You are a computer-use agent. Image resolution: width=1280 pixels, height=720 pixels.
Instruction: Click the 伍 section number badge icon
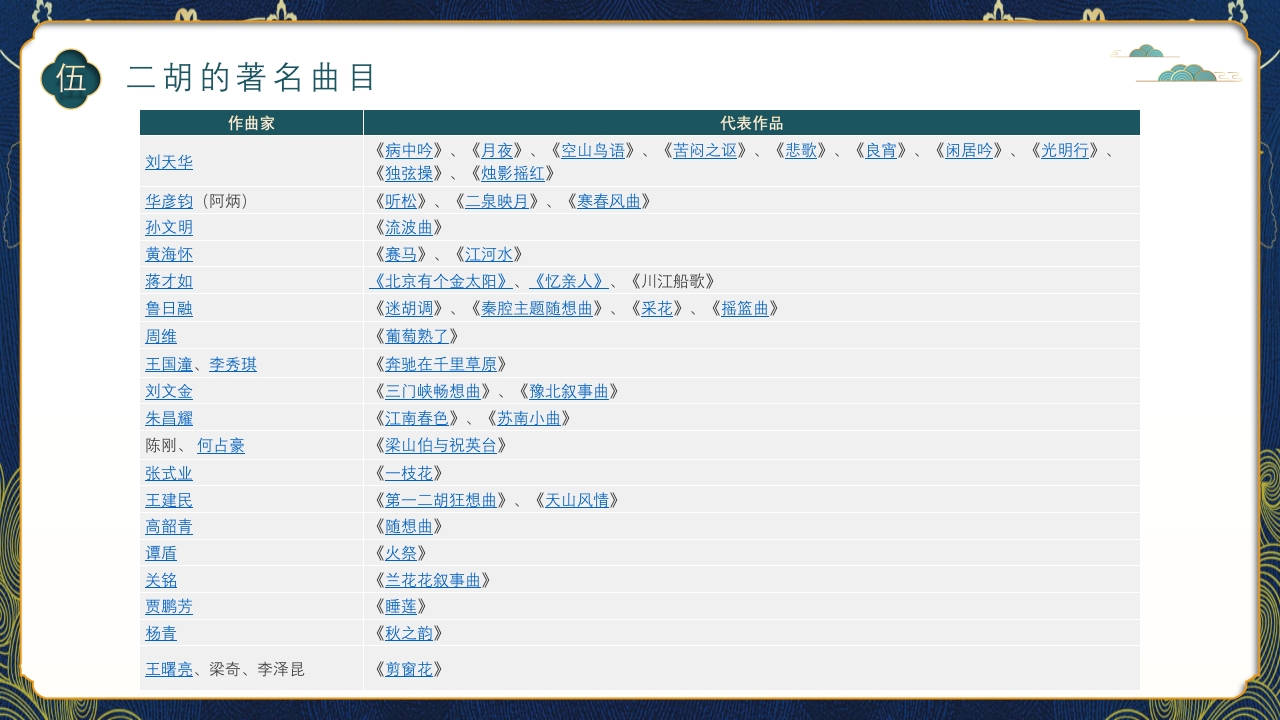(71, 78)
